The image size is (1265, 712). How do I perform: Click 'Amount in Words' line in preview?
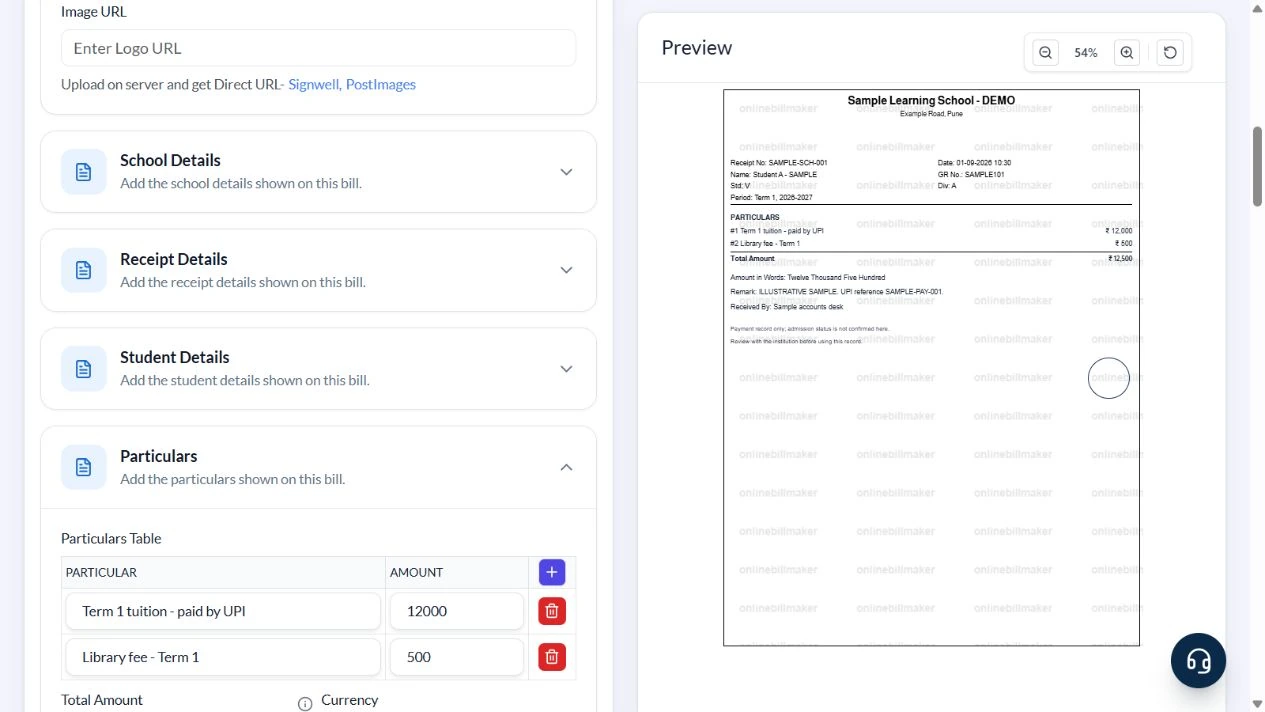[807, 277]
